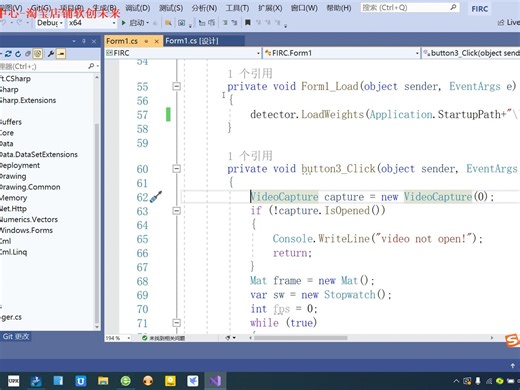Toggle the preview selected items icon next to the wrench
This screenshot has width=520, height=390.
pos(61,54)
